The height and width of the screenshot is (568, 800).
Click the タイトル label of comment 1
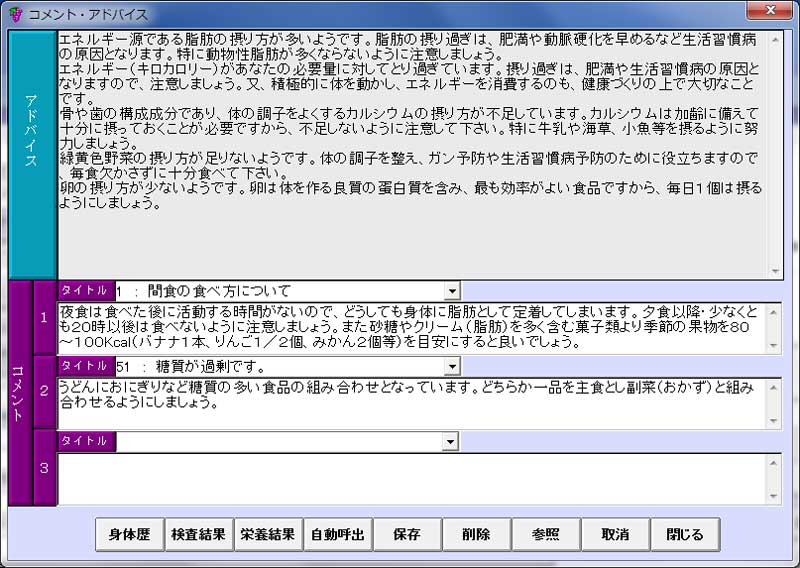pyautogui.click(x=86, y=291)
